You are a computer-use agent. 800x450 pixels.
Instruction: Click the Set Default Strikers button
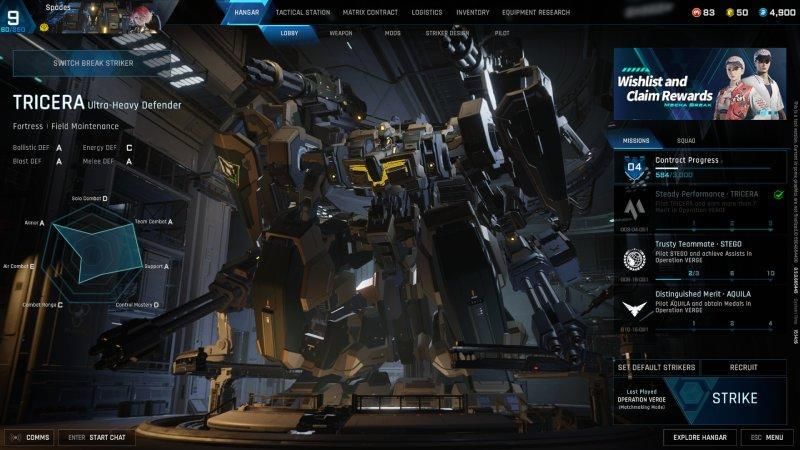tap(656, 367)
